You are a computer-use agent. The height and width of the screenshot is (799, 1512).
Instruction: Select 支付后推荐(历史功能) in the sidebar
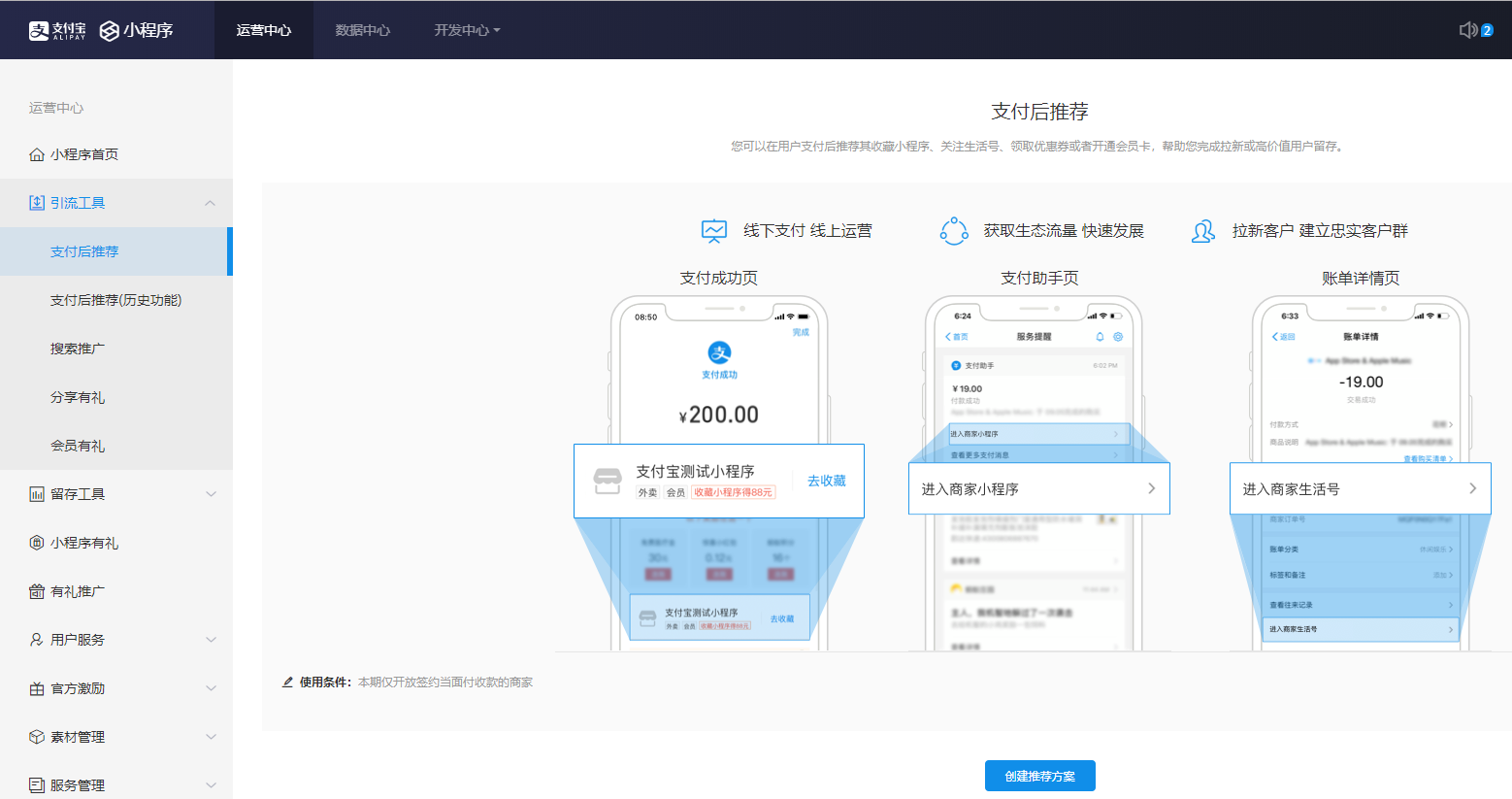click(116, 300)
